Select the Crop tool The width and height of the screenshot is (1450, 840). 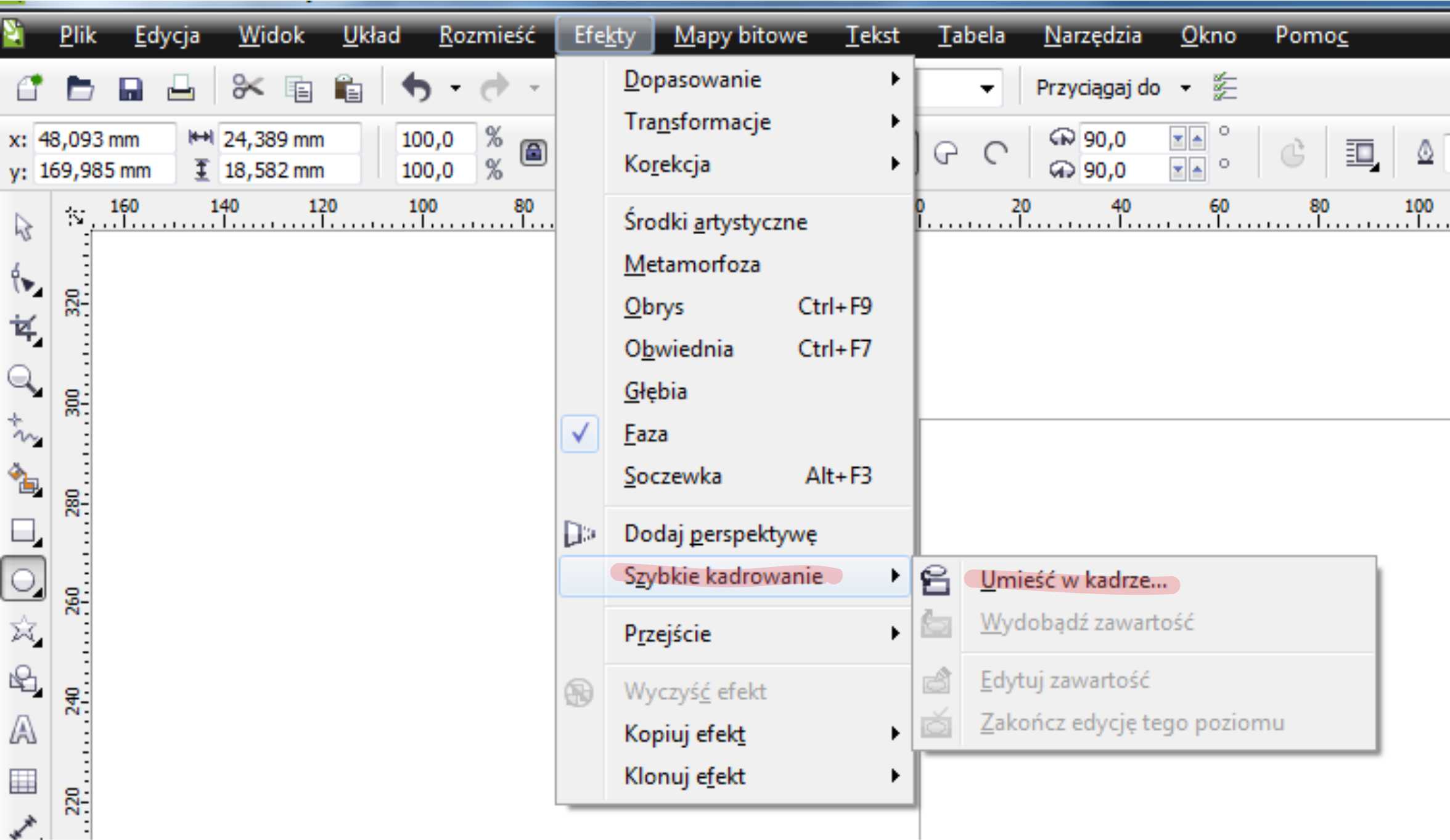coord(25,330)
